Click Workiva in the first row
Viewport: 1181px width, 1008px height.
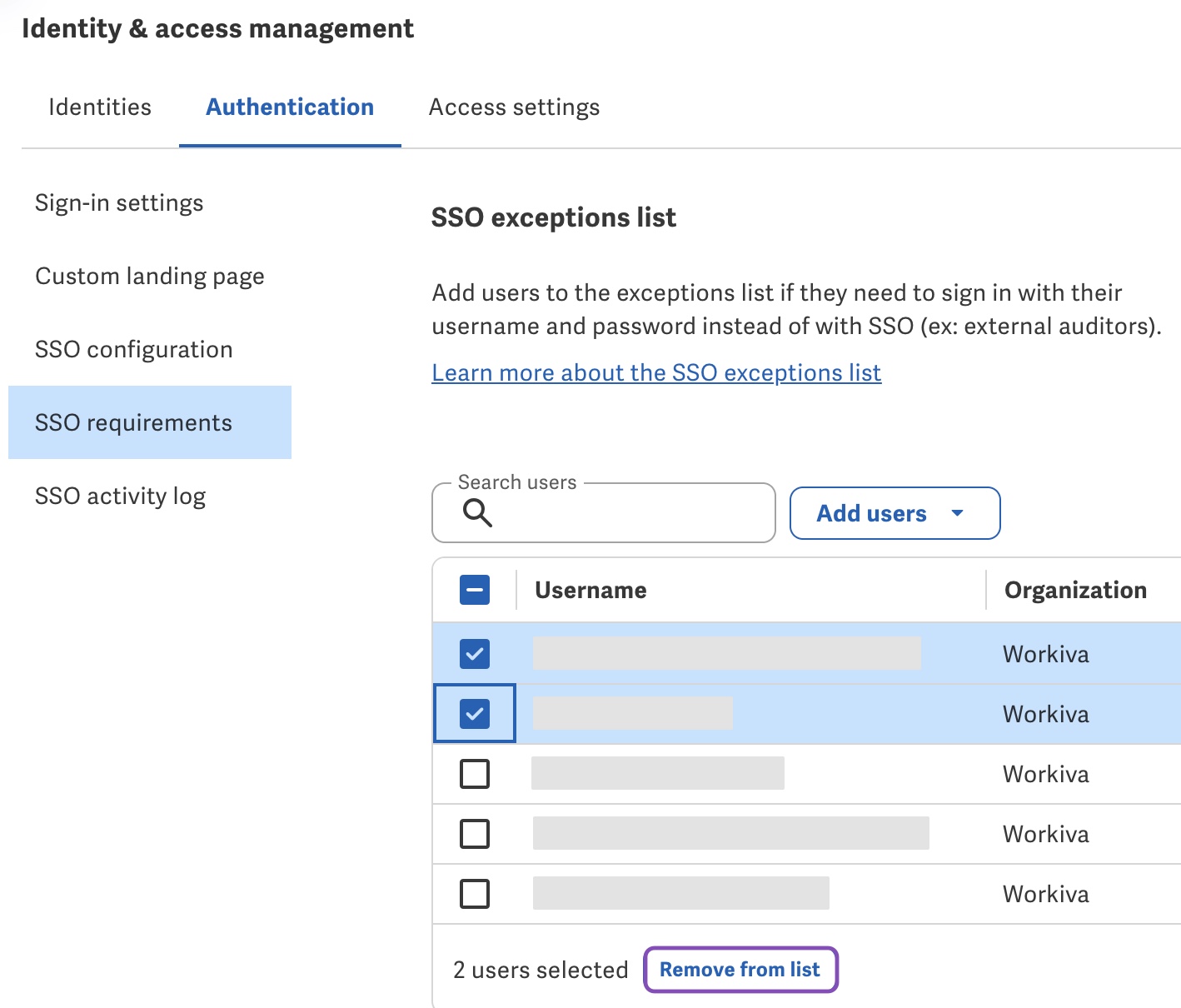[1046, 654]
